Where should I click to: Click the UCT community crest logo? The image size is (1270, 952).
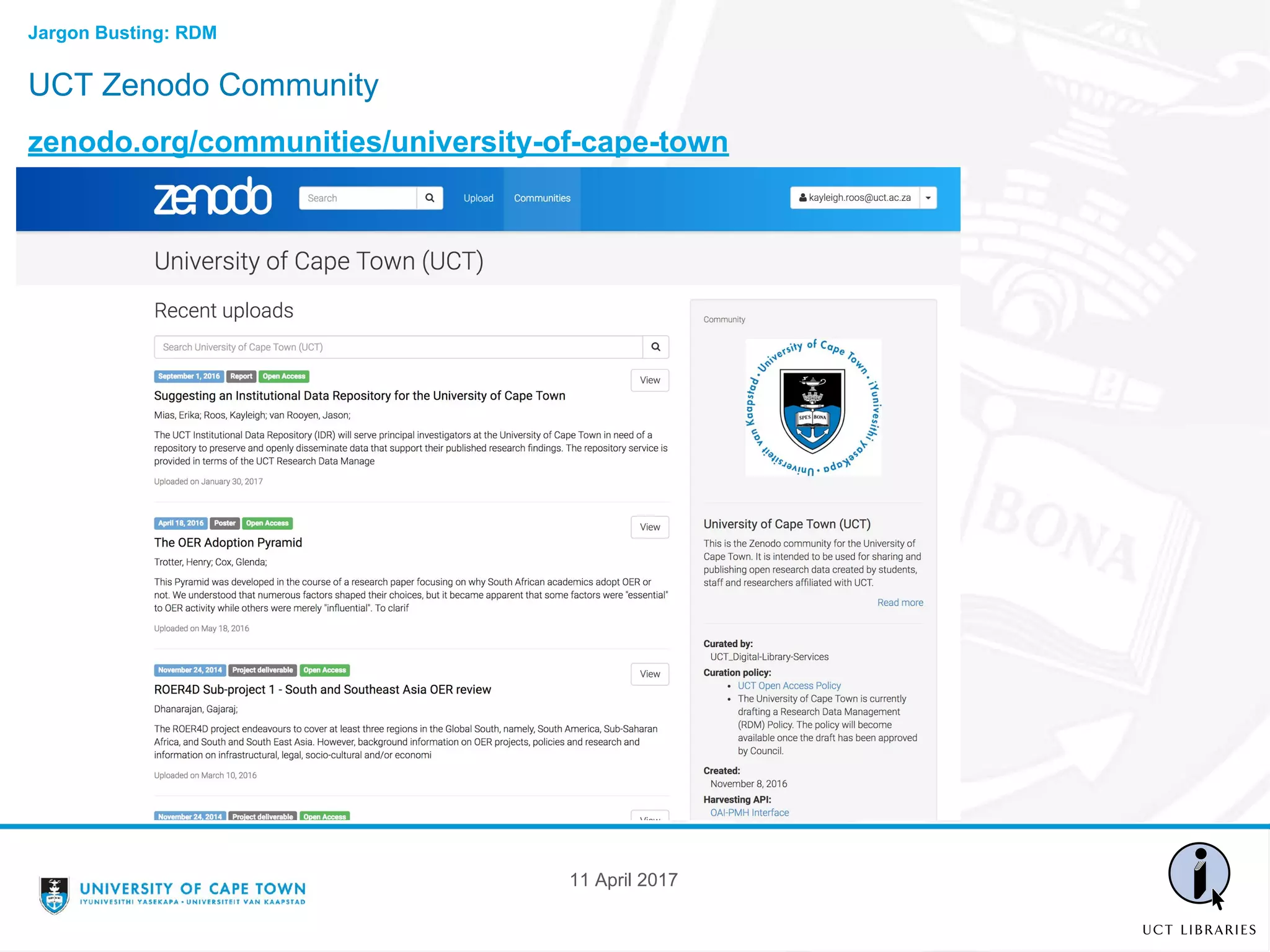coord(812,407)
